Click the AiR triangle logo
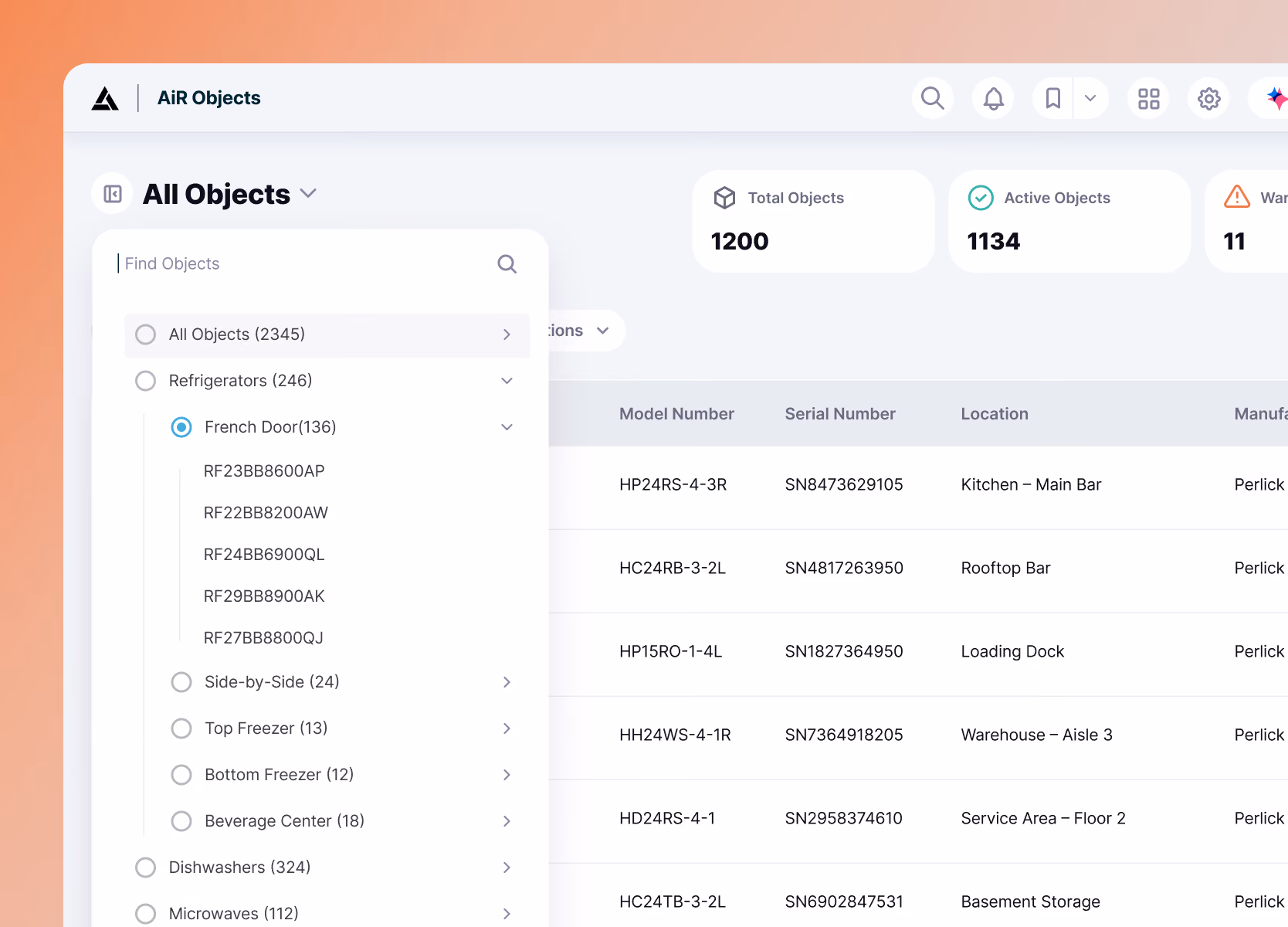 tap(105, 99)
